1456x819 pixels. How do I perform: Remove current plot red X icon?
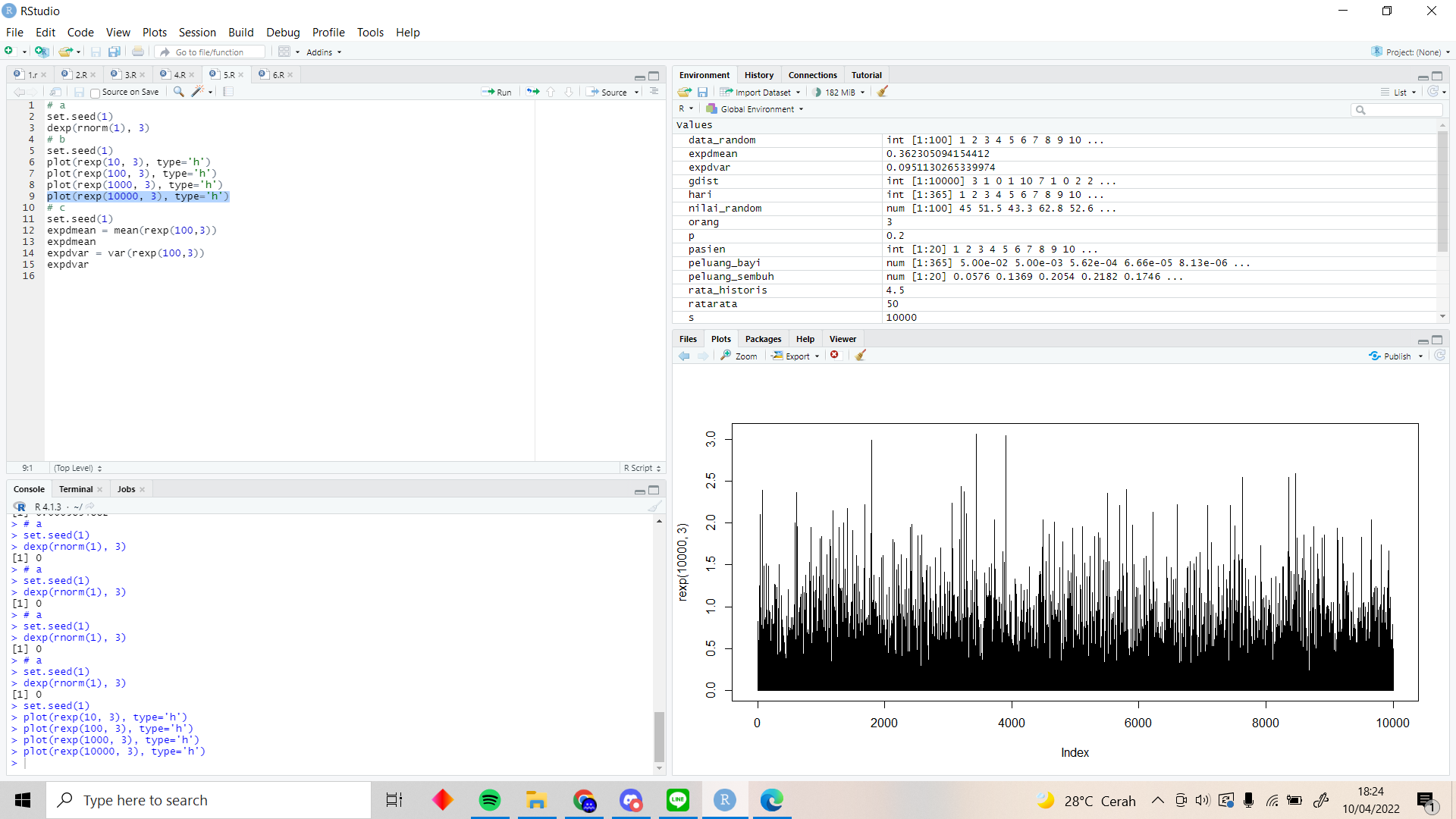[835, 355]
